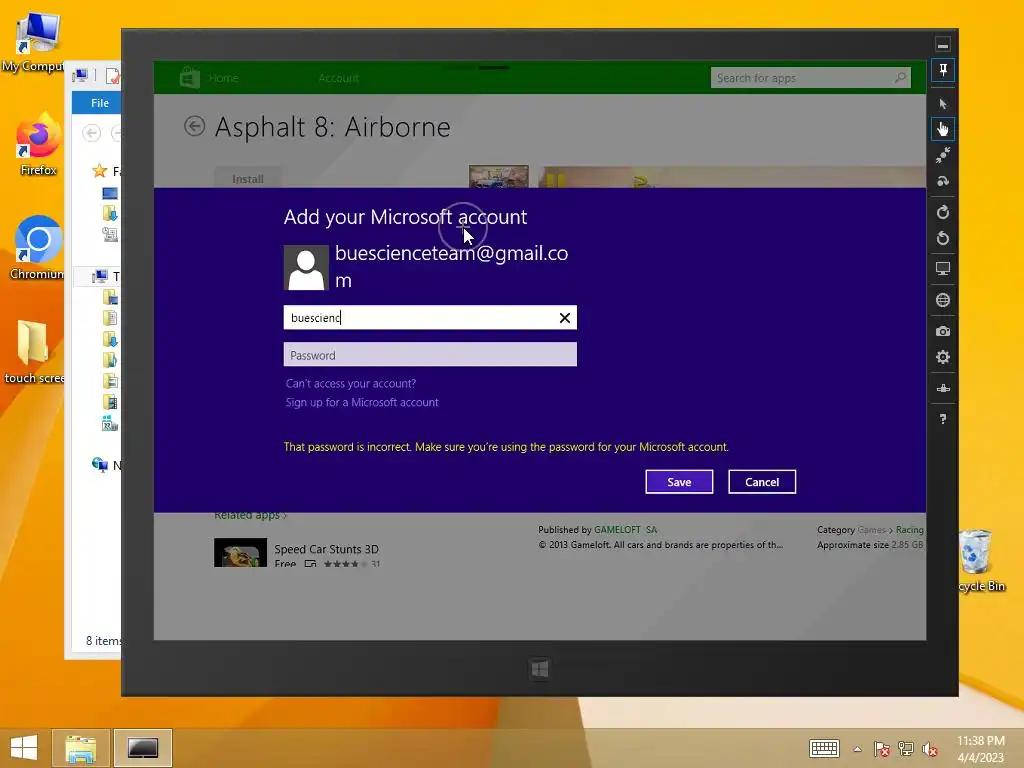Select the simulator taskbar button
Viewport: 1024px width, 768px height.
point(143,748)
